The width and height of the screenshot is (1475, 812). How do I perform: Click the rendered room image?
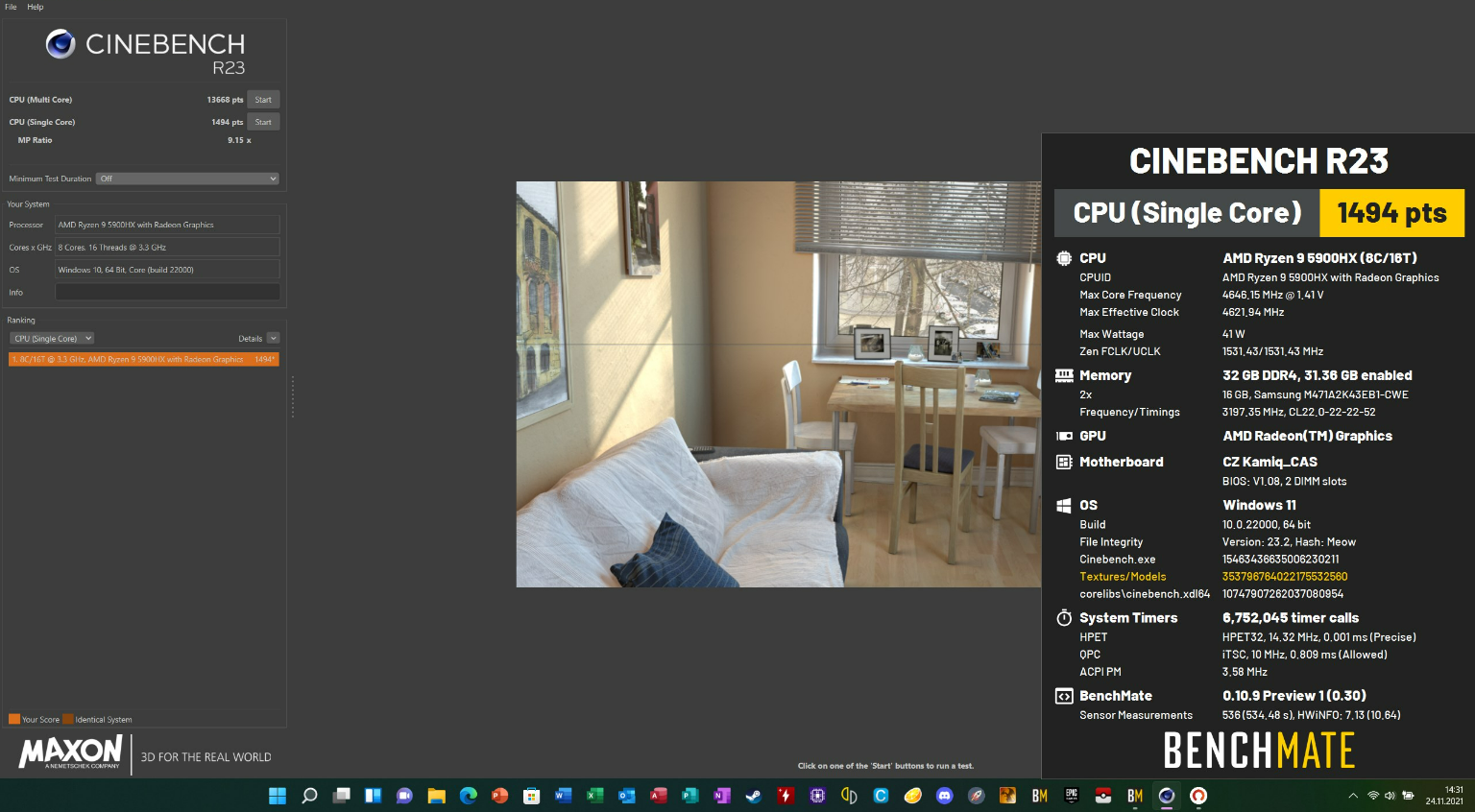778,384
